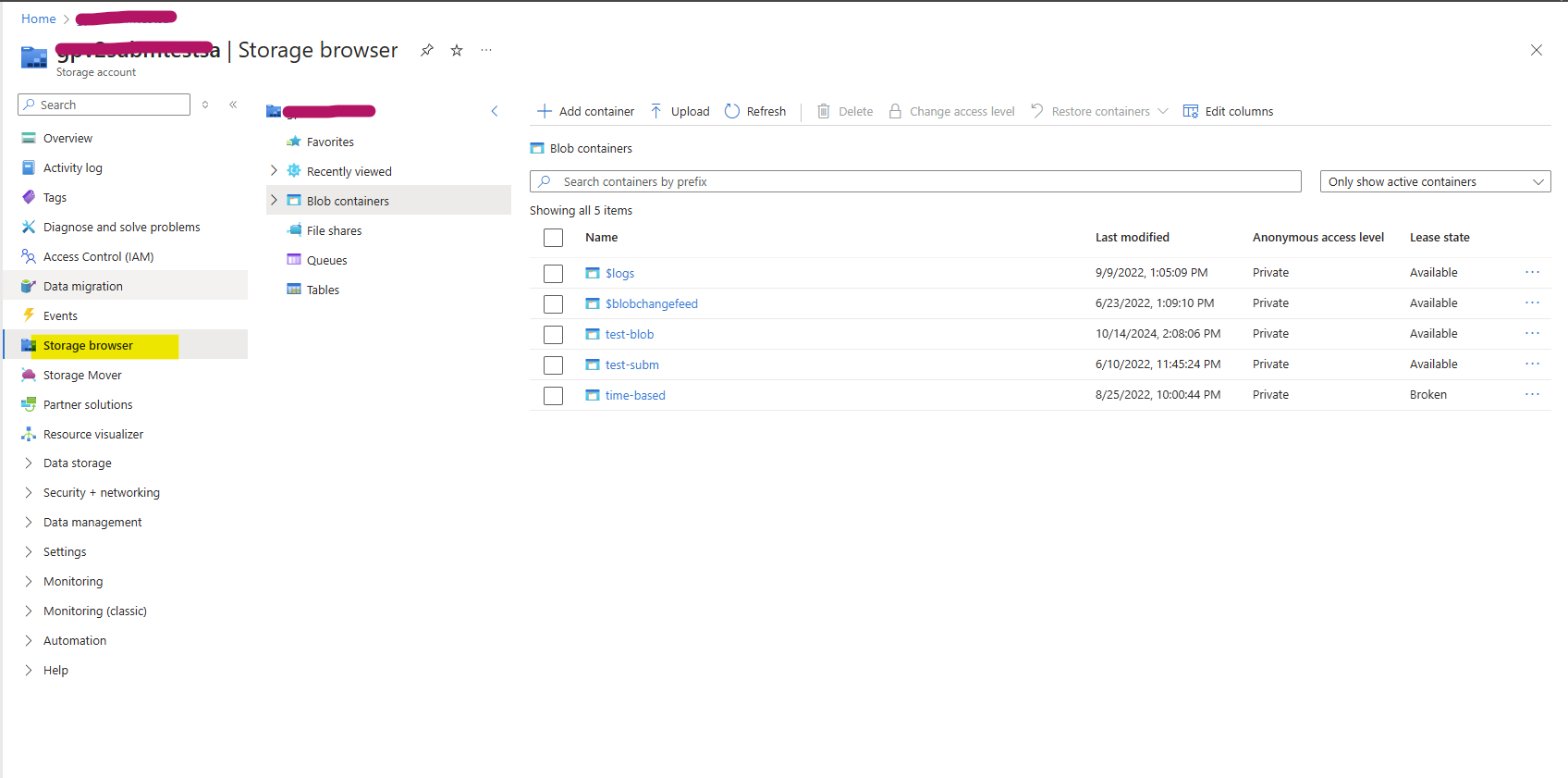The image size is (1568, 778).
Task: Sort by Name column header
Action: (x=601, y=237)
